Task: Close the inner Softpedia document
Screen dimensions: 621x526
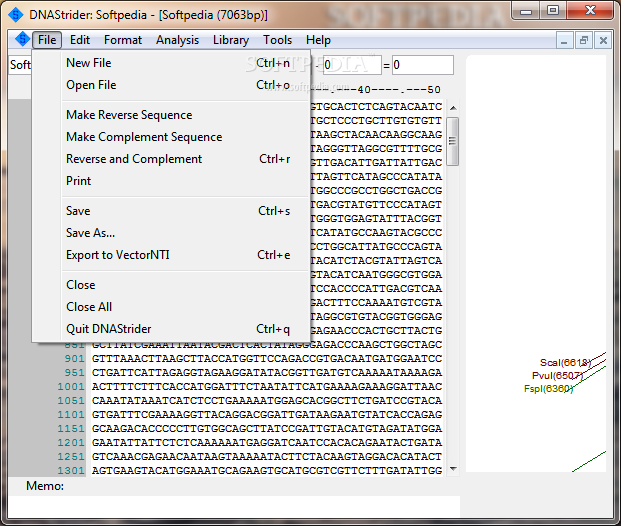Action: [x=603, y=41]
